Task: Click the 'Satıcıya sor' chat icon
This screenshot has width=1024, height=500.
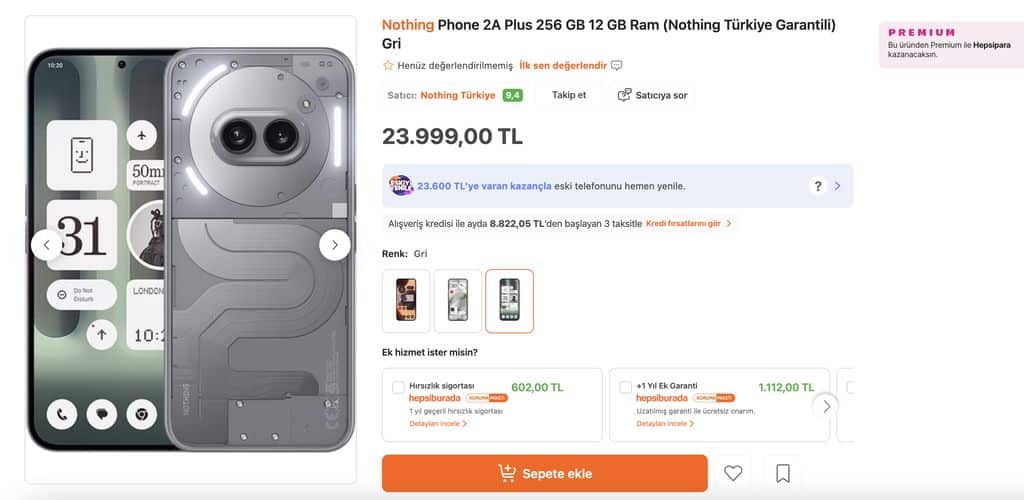Action: tap(625, 95)
